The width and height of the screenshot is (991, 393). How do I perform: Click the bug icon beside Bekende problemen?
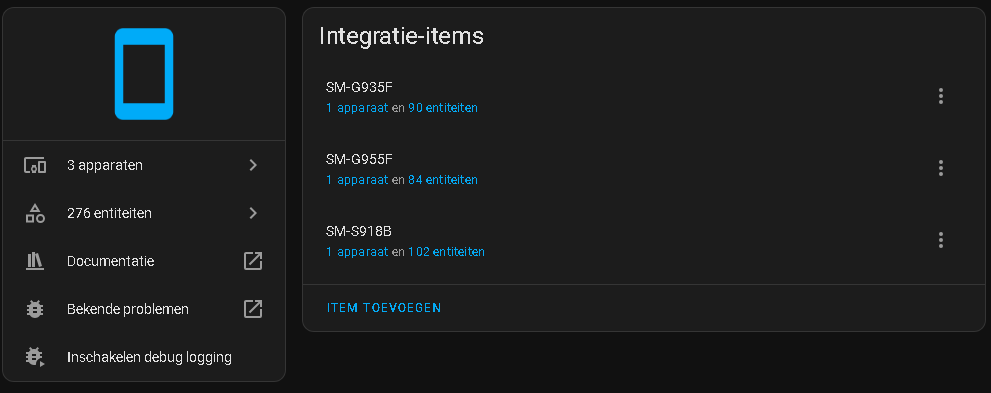coord(35,309)
